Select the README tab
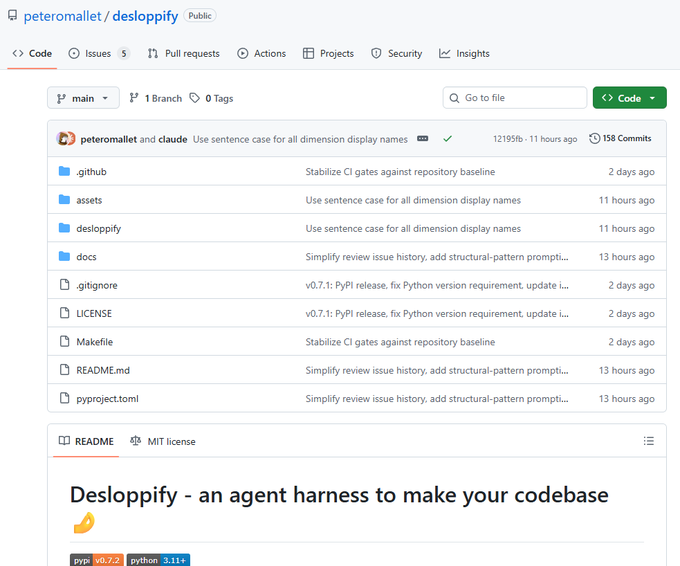This screenshot has width=680, height=566. pyautogui.click(x=86, y=441)
